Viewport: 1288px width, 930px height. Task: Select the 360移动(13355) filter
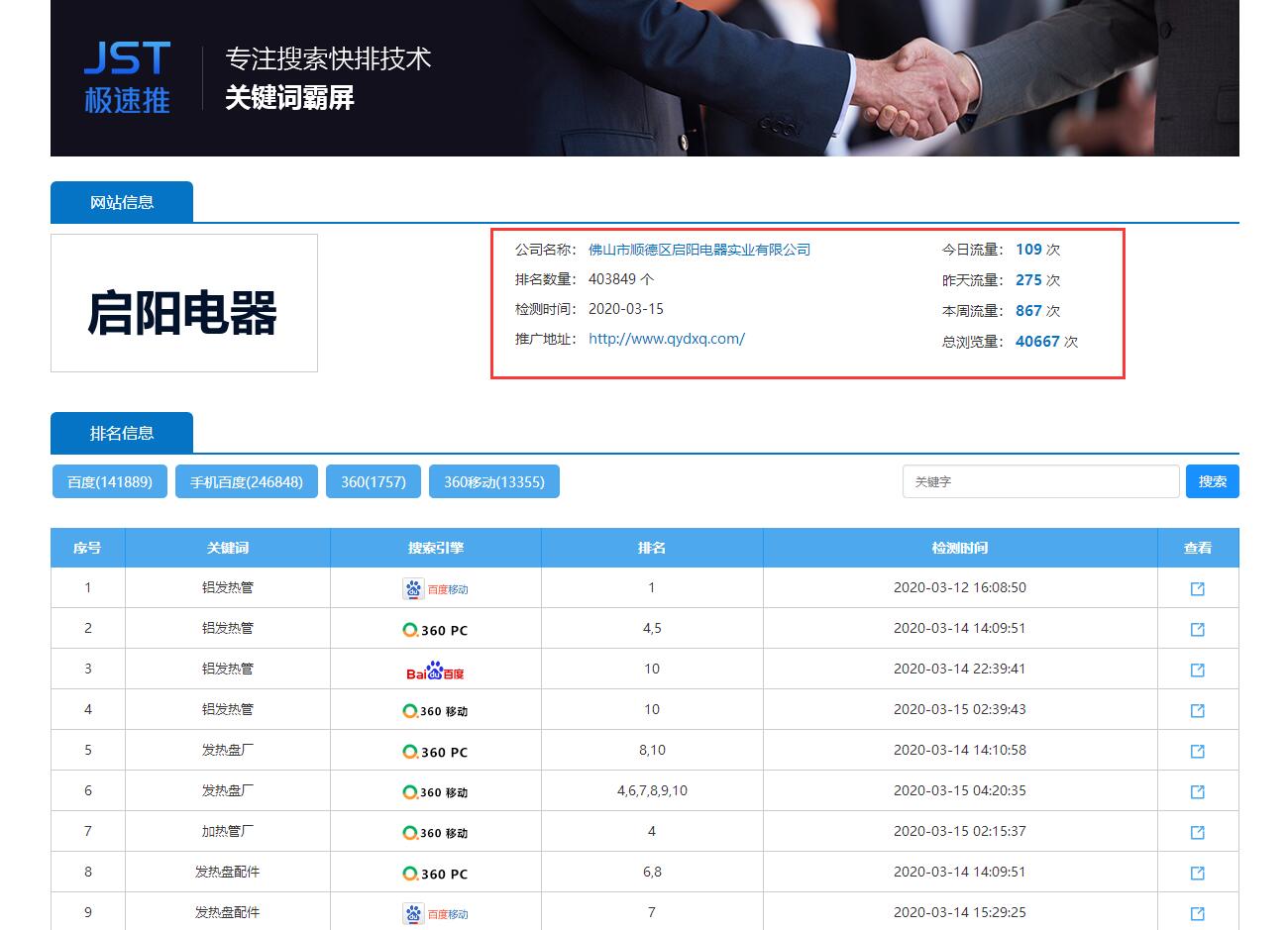[493, 481]
